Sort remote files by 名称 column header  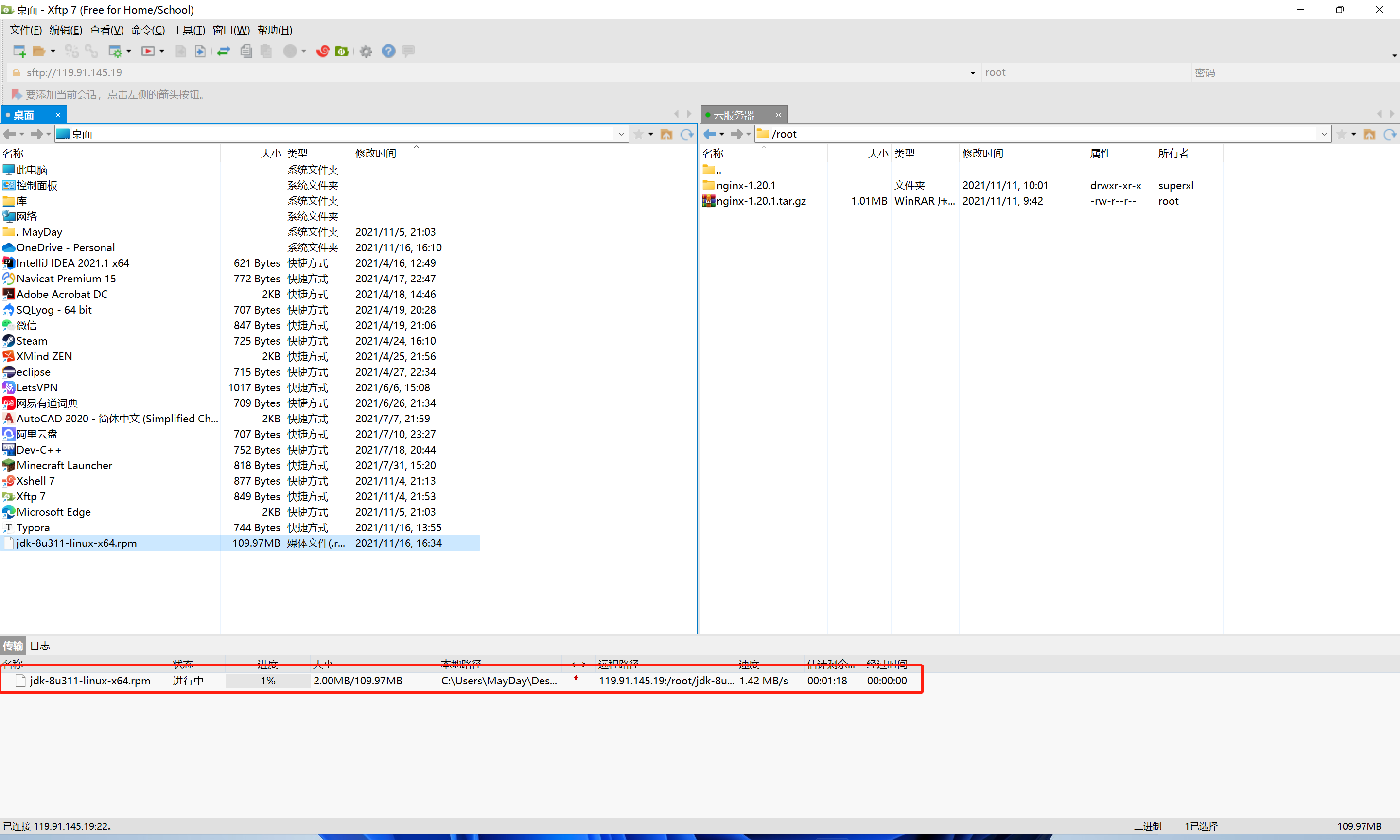point(713,154)
